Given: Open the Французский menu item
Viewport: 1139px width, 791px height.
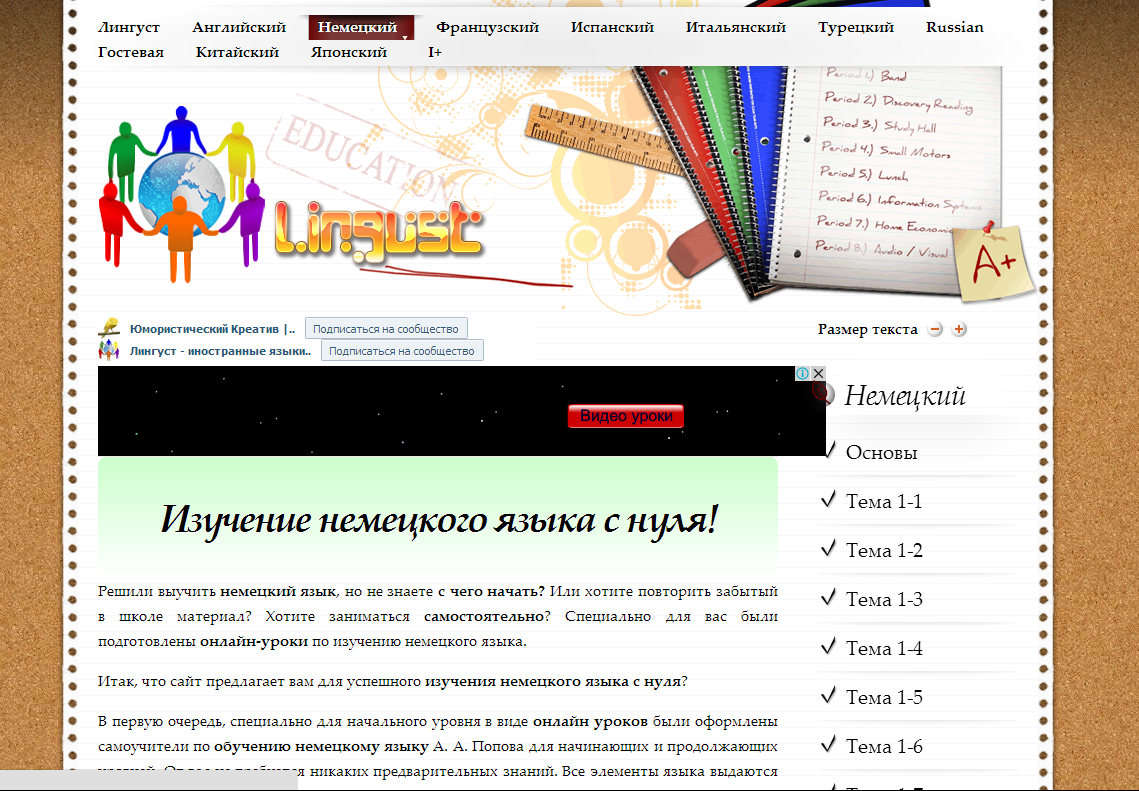Looking at the screenshot, I should tap(487, 28).
